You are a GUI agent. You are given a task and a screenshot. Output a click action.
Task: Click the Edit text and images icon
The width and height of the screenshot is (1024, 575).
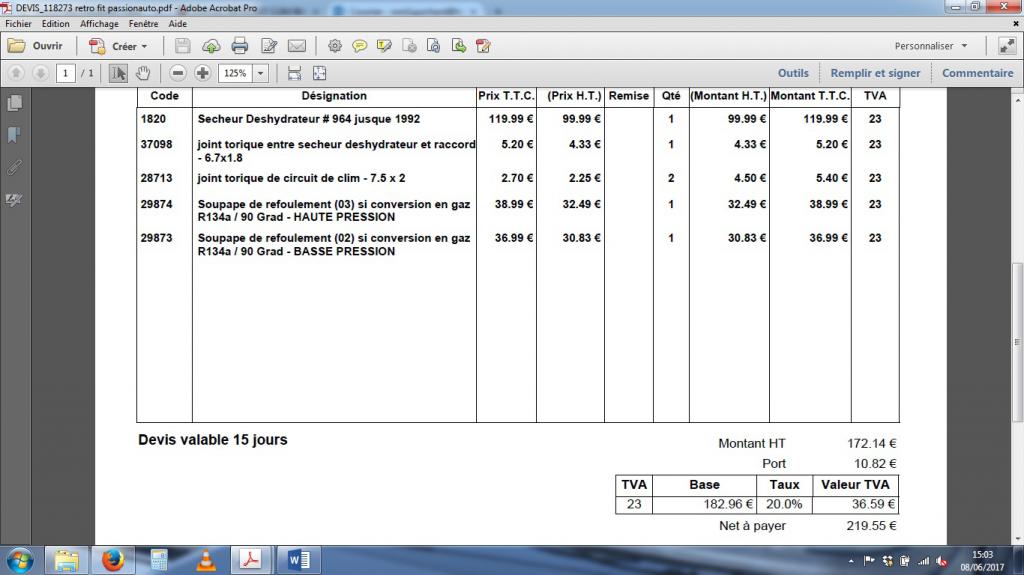click(268, 46)
